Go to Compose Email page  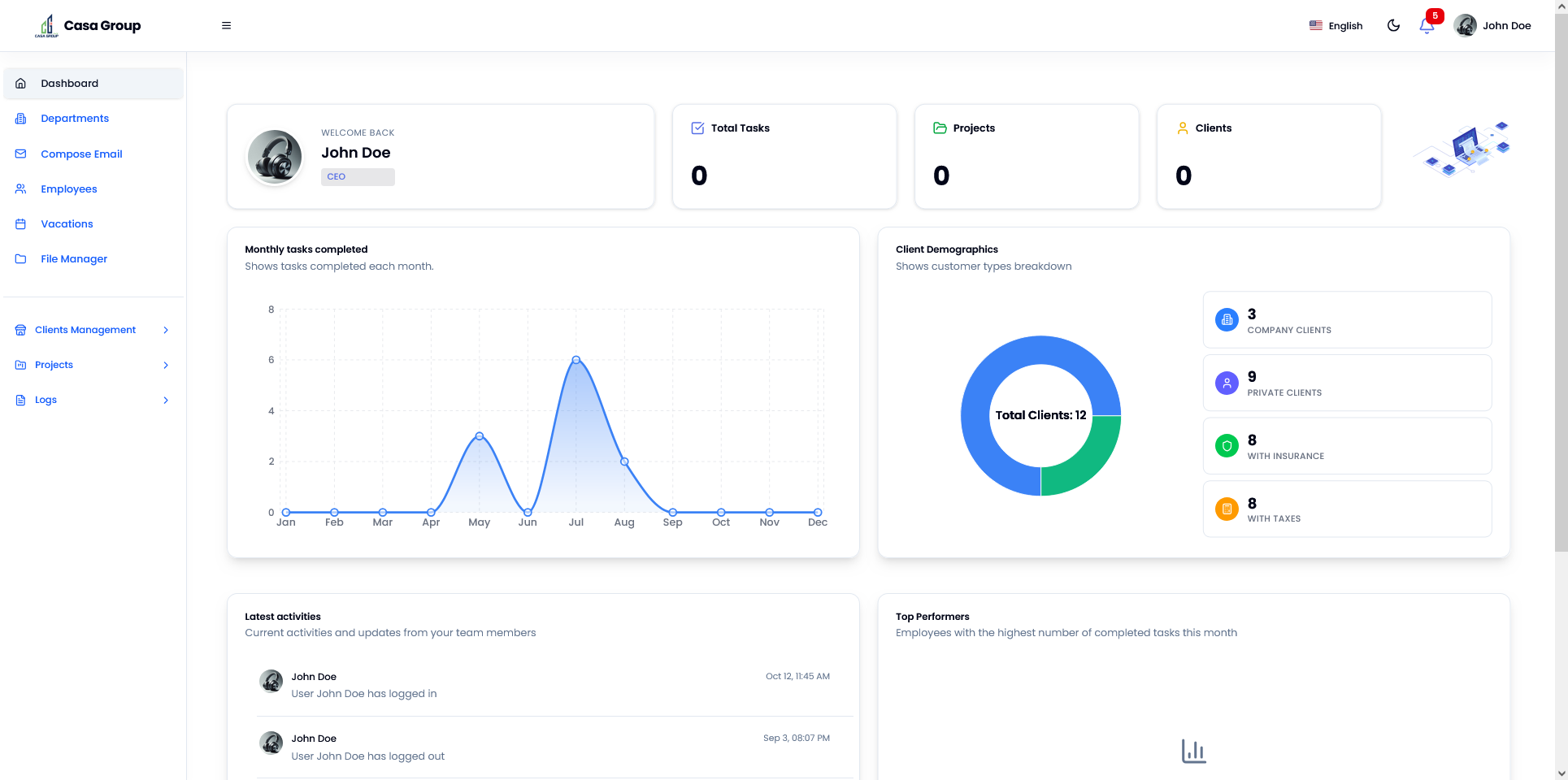point(81,154)
